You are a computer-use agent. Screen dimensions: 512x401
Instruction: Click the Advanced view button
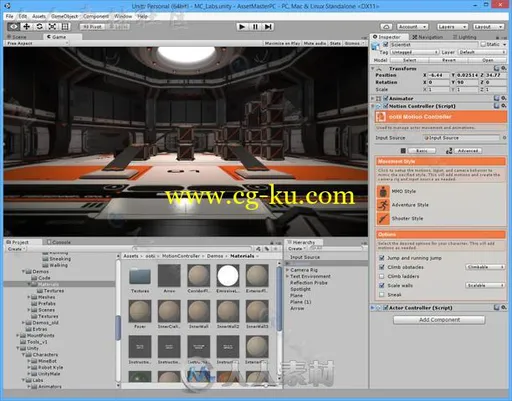pyautogui.click(x=468, y=151)
